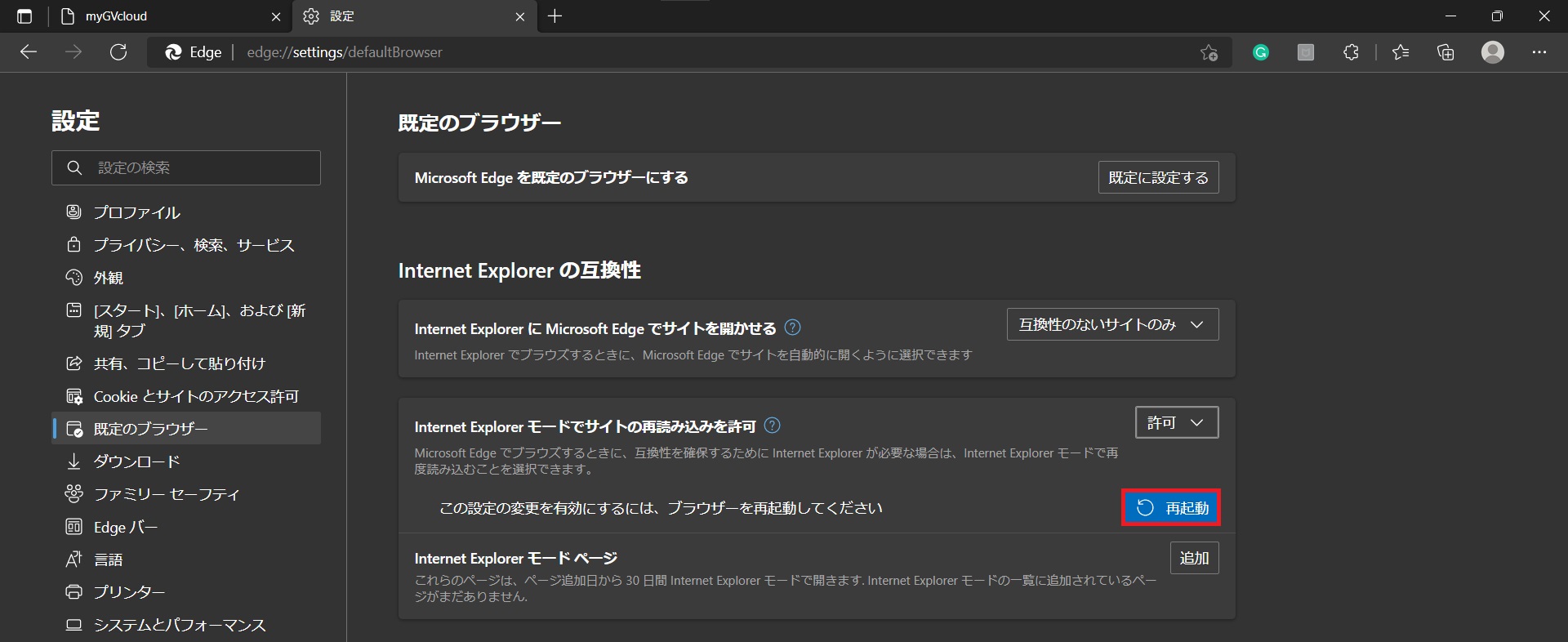The width and height of the screenshot is (1568, 642).
Task: Click the help icon beside サイトを開かせる
Action: click(x=792, y=328)
